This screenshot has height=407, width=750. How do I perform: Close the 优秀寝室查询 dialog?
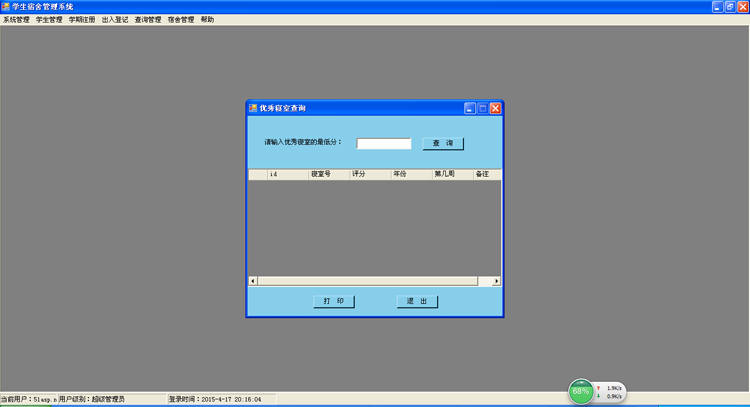[496, 109]
